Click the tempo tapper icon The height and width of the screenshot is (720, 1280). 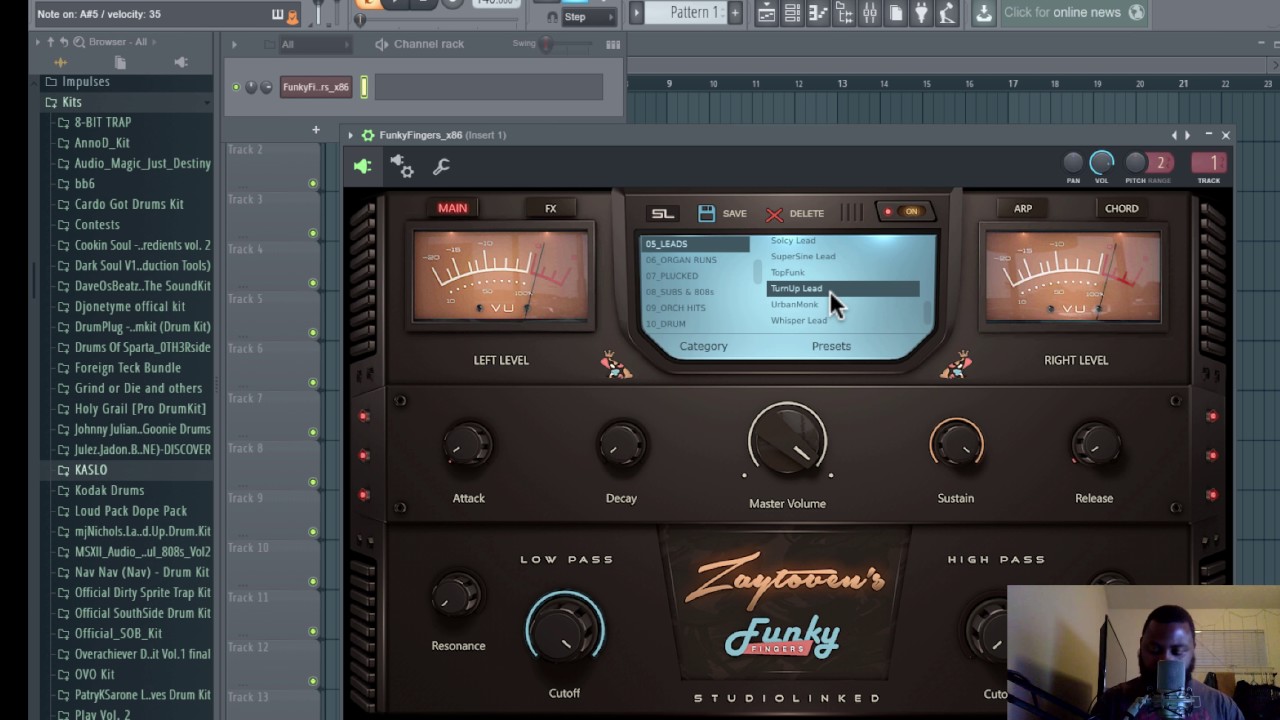point(946,13)
